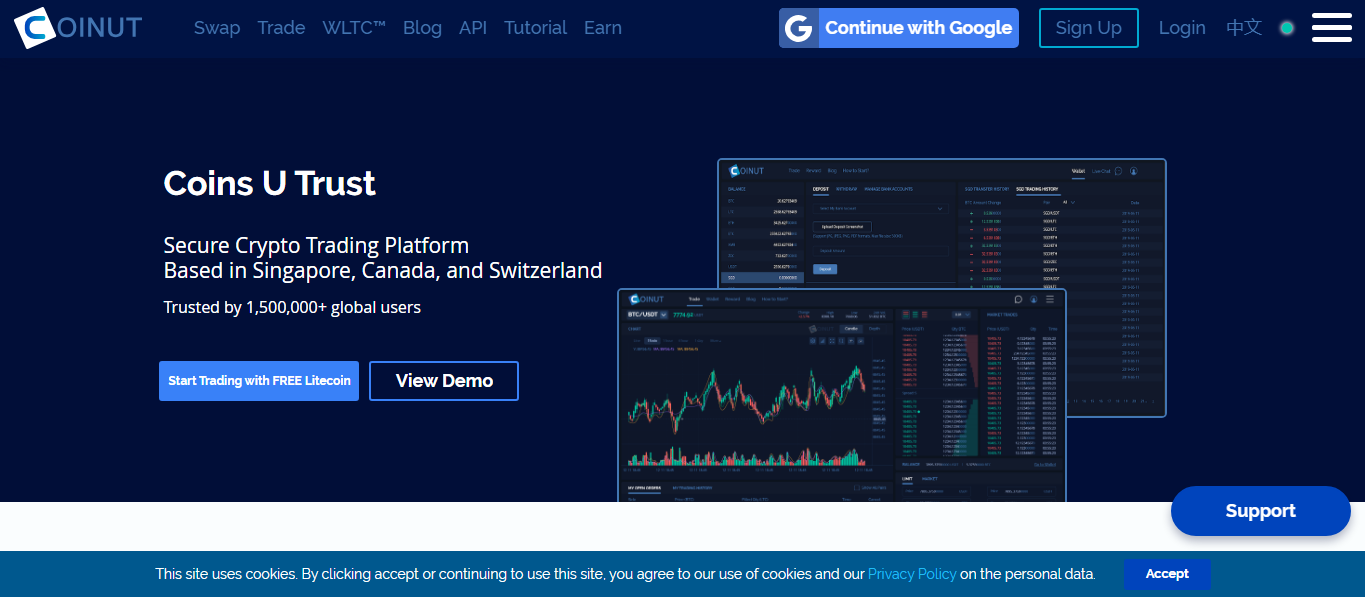This screenshot has height=597, width=1365.
Task: Open the Swap menu item
Action: point(217,28)
